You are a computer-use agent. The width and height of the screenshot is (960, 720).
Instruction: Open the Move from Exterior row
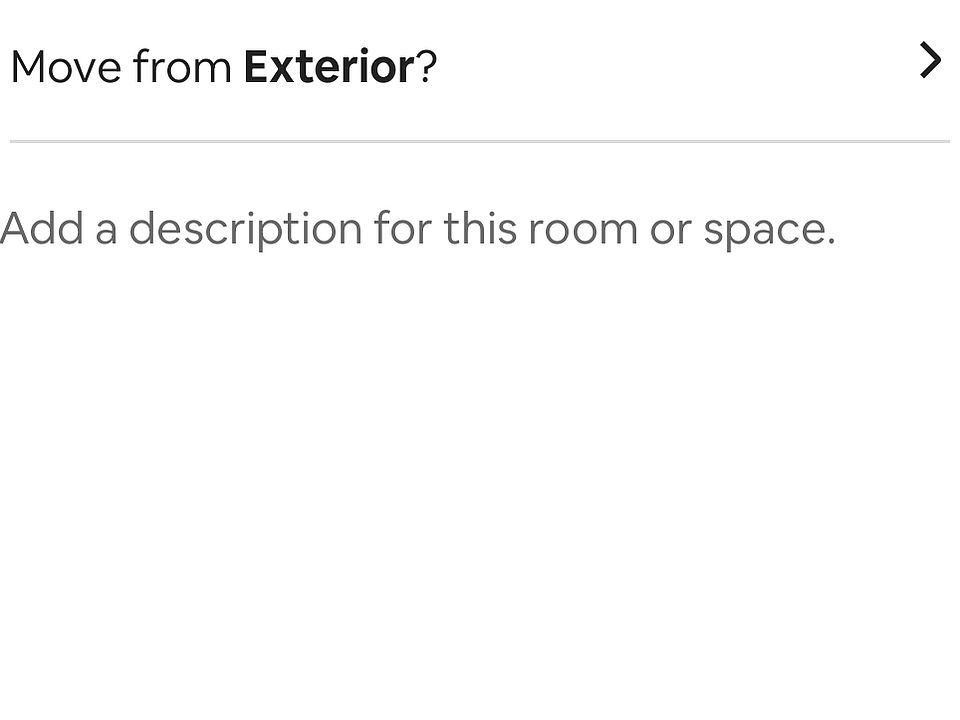[x=480, y=66]
